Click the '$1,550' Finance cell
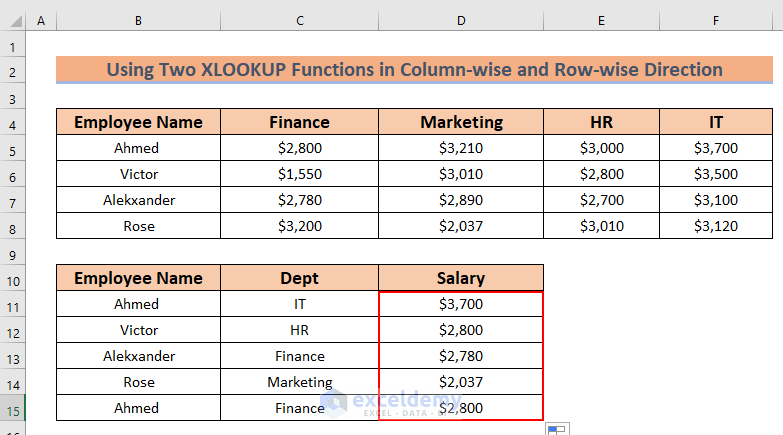Viewport: 783px width, 435px height. point(300,174)
